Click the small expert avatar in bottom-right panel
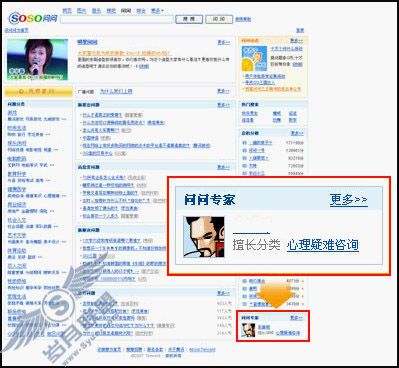The image size is (399, 368). point(248,330)
